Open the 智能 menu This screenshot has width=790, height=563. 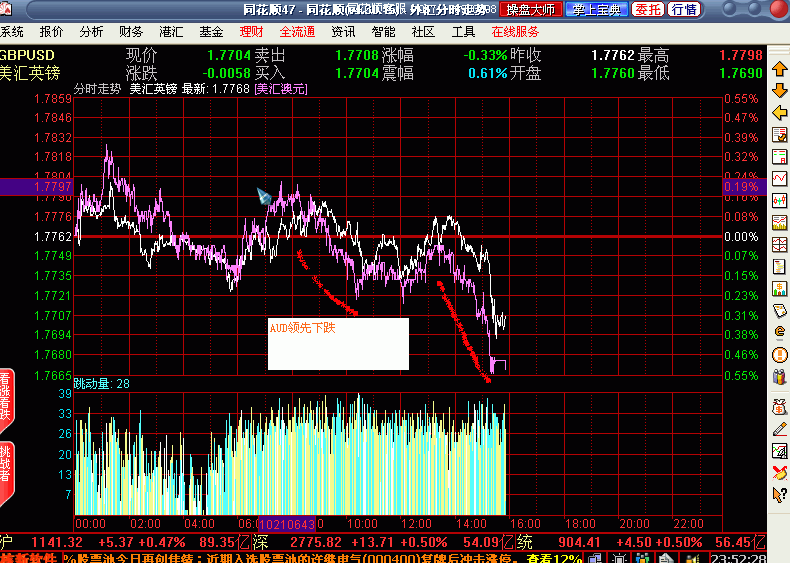[383, 32]
